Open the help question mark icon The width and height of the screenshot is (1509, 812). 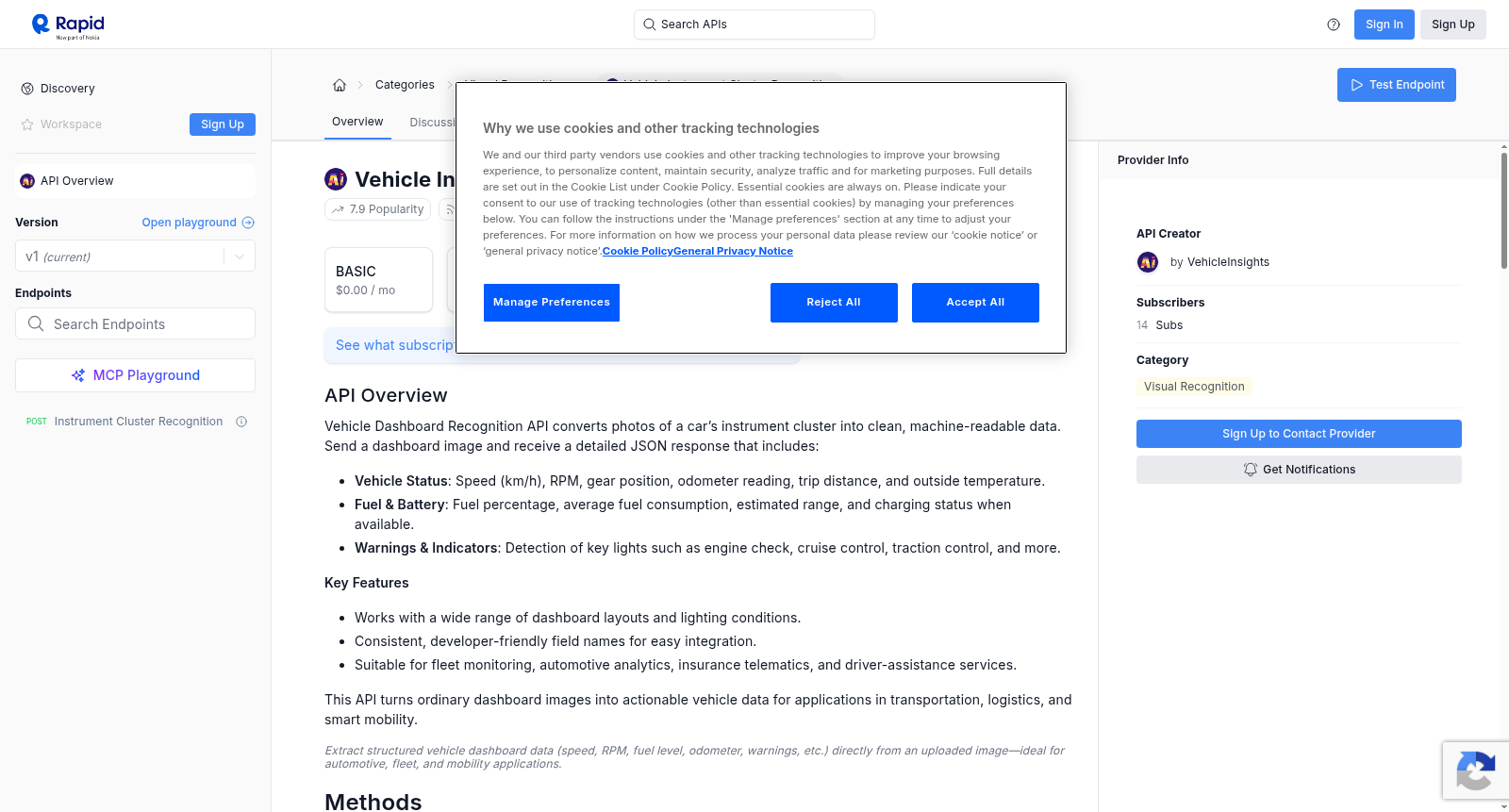click(x=1334, y=25)
